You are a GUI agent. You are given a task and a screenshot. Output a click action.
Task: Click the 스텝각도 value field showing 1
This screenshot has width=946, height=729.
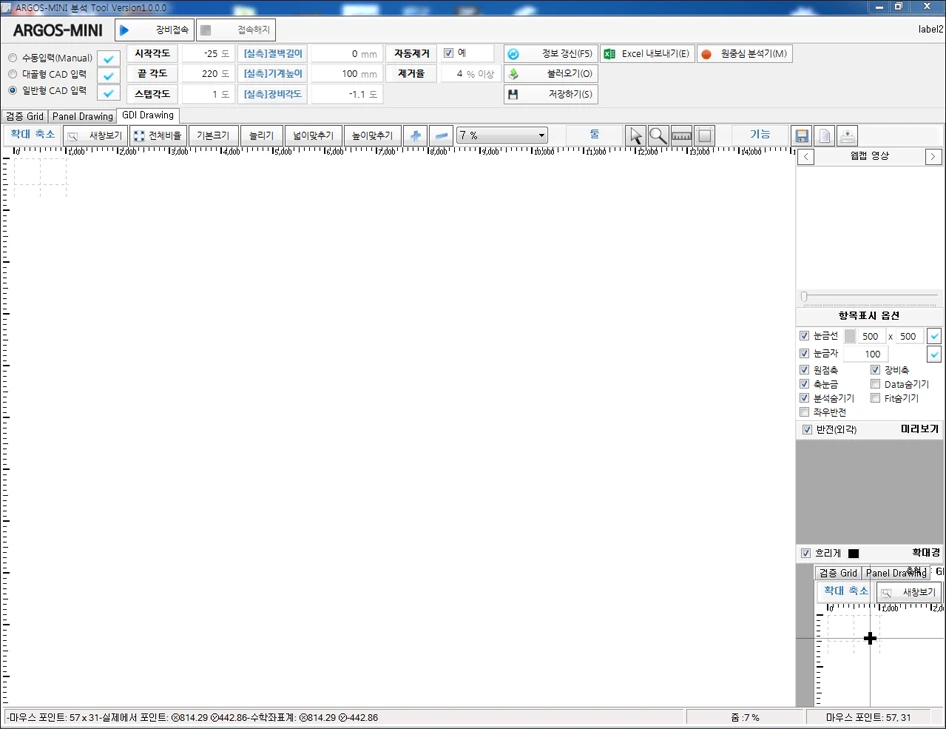209,94
